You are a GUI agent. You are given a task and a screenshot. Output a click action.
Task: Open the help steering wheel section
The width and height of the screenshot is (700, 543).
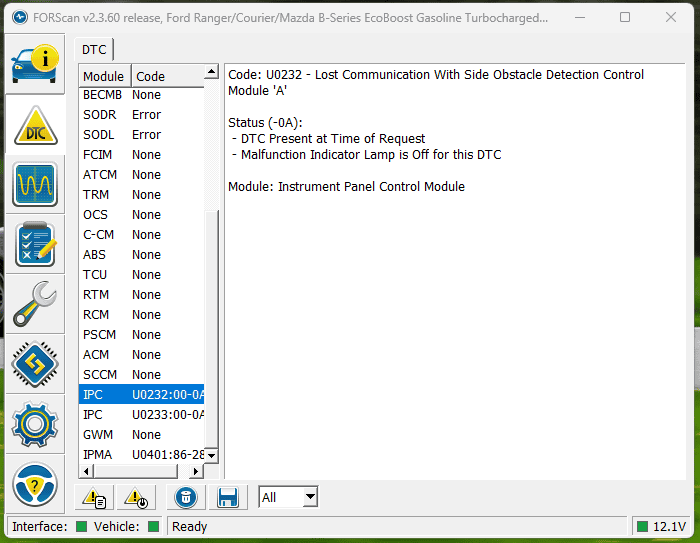pyautogui.click(x=35, y=485)
